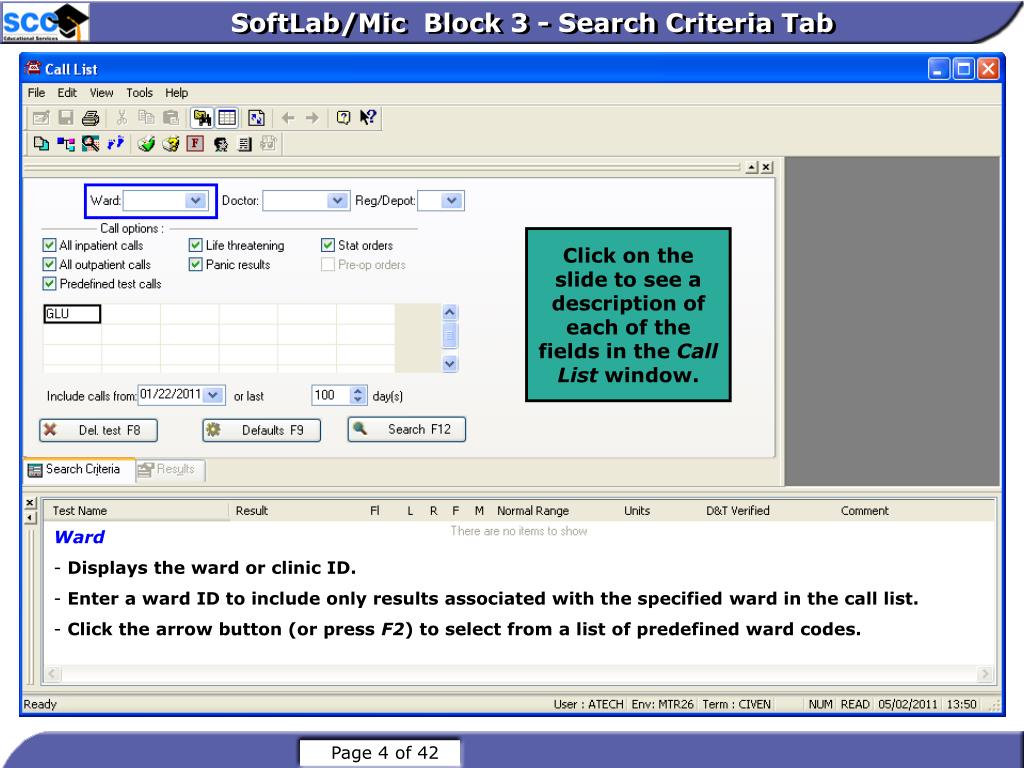Toggle the Life threatening checkbox
The image size is (1024, 768).
click(x=195, y=246)
